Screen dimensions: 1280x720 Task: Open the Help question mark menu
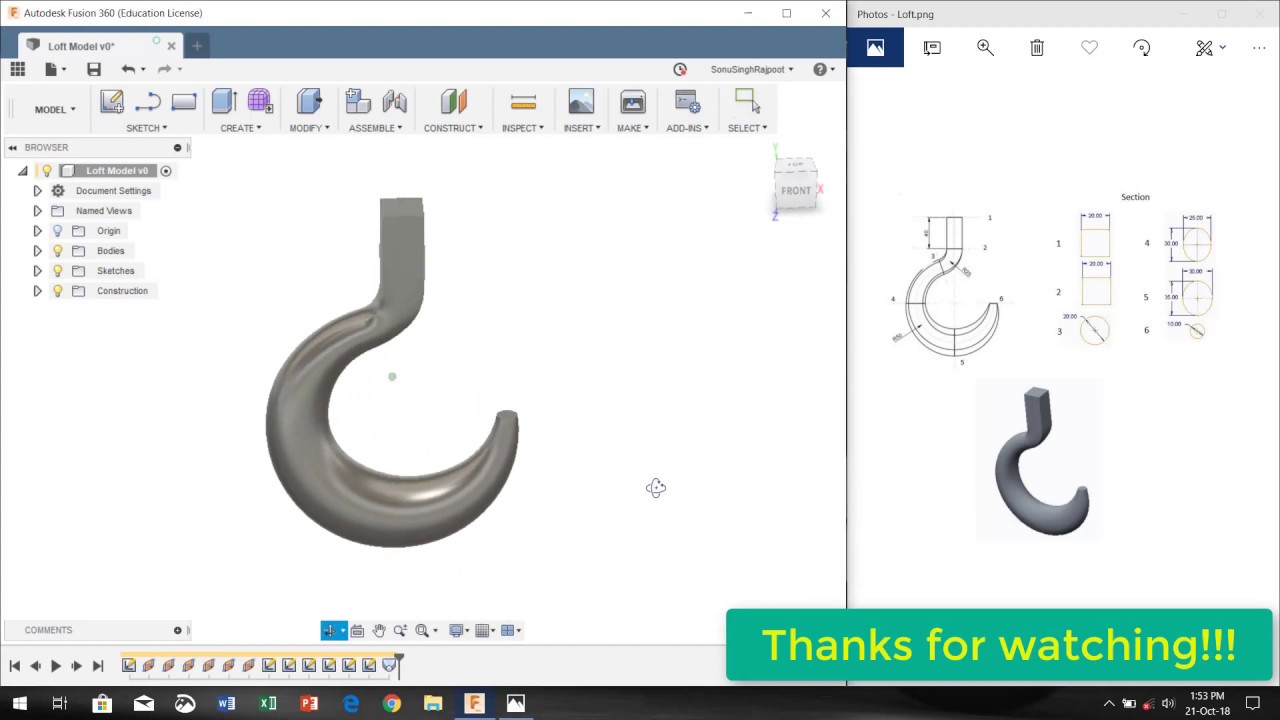pyautogui.click(x=822, y=69)
